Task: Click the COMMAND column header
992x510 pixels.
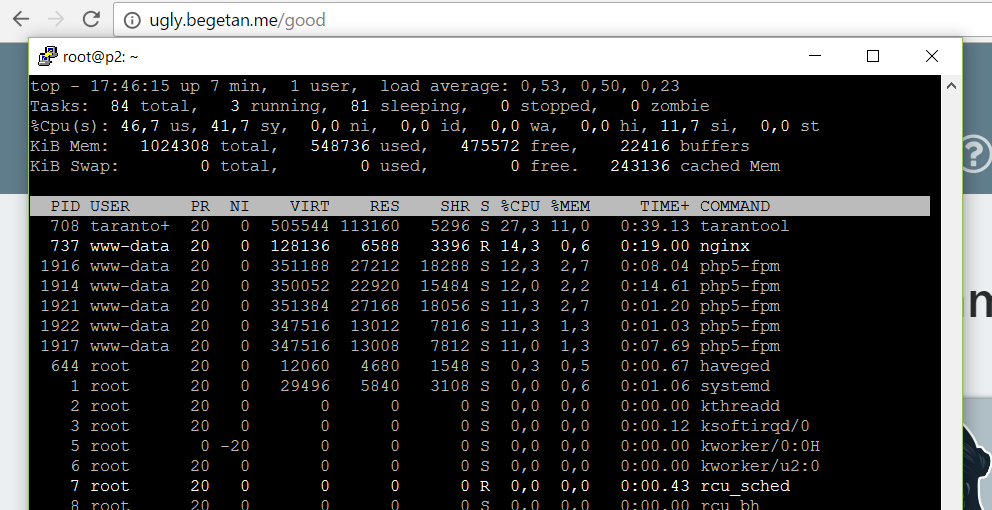Action: [x=735, y=206]
